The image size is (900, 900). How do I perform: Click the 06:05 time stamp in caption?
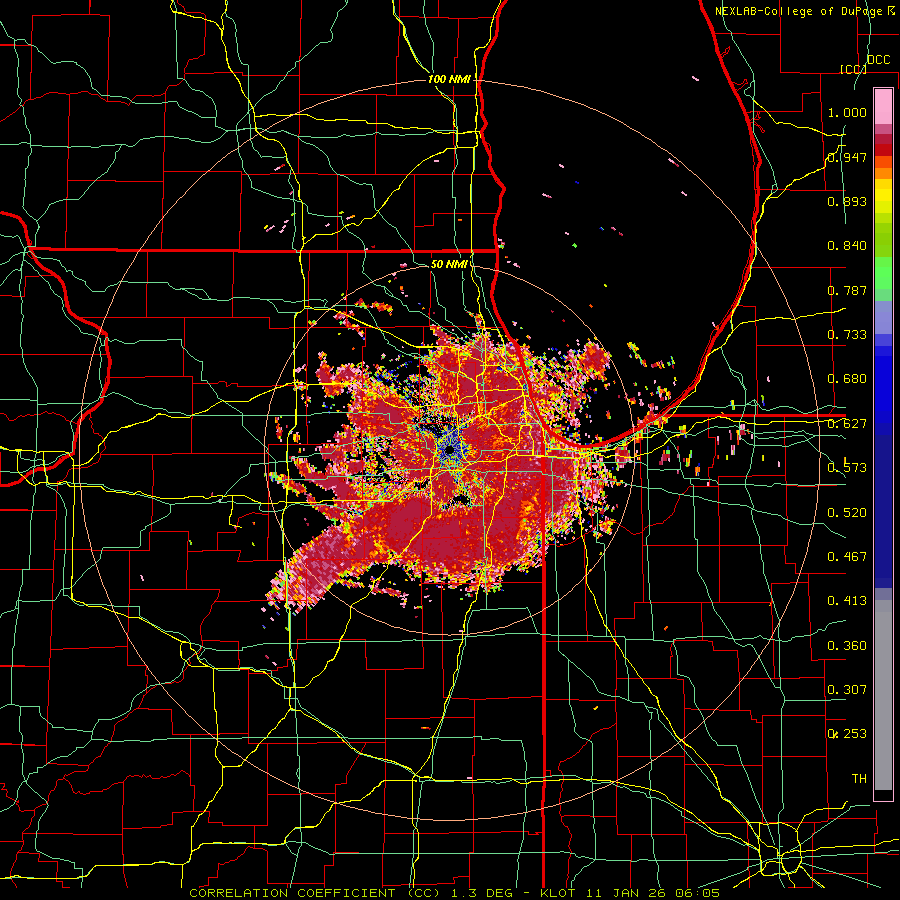[x=696, y=893]
